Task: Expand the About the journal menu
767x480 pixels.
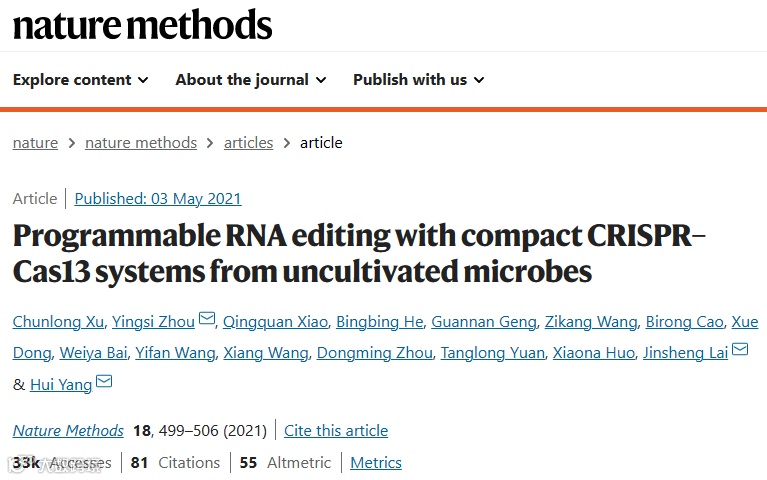Action: coord(251,79)
